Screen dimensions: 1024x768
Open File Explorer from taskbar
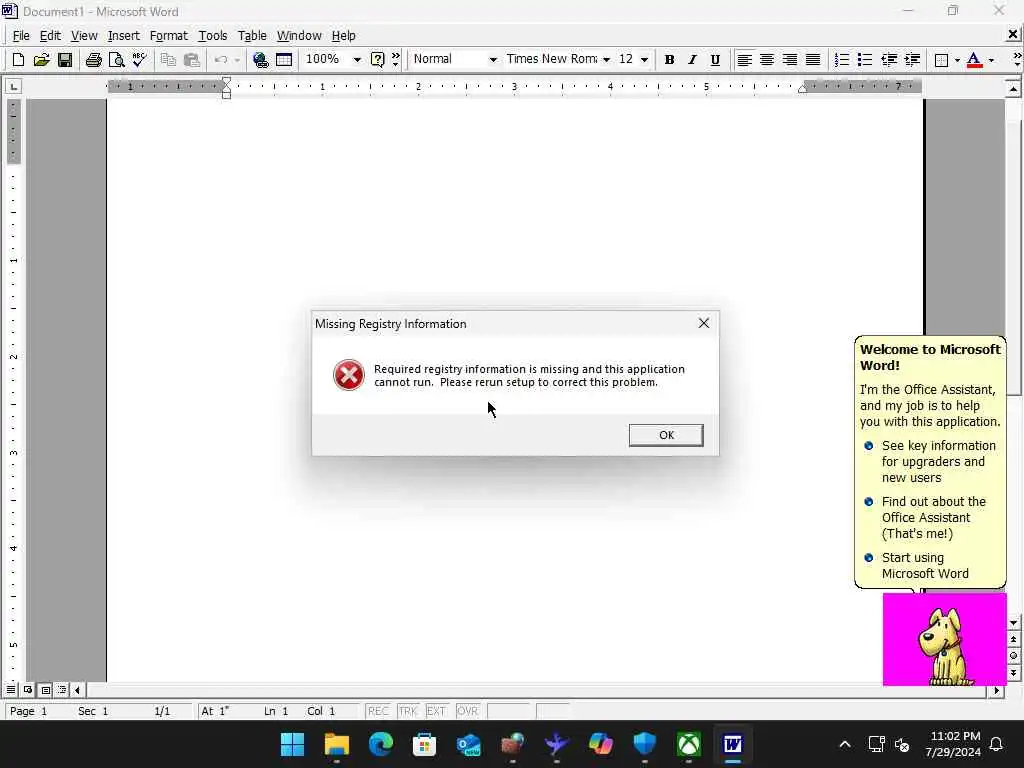pos(337,744)
